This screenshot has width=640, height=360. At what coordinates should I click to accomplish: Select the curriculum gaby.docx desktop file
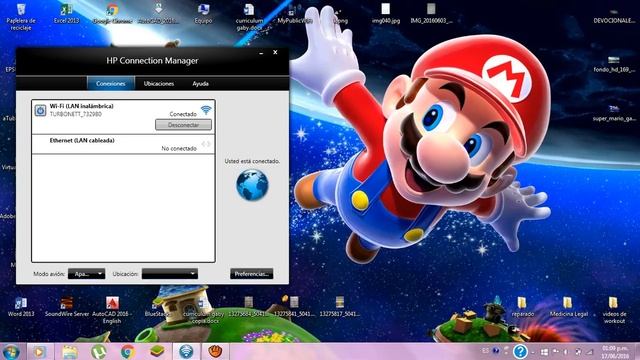point(249,17)
